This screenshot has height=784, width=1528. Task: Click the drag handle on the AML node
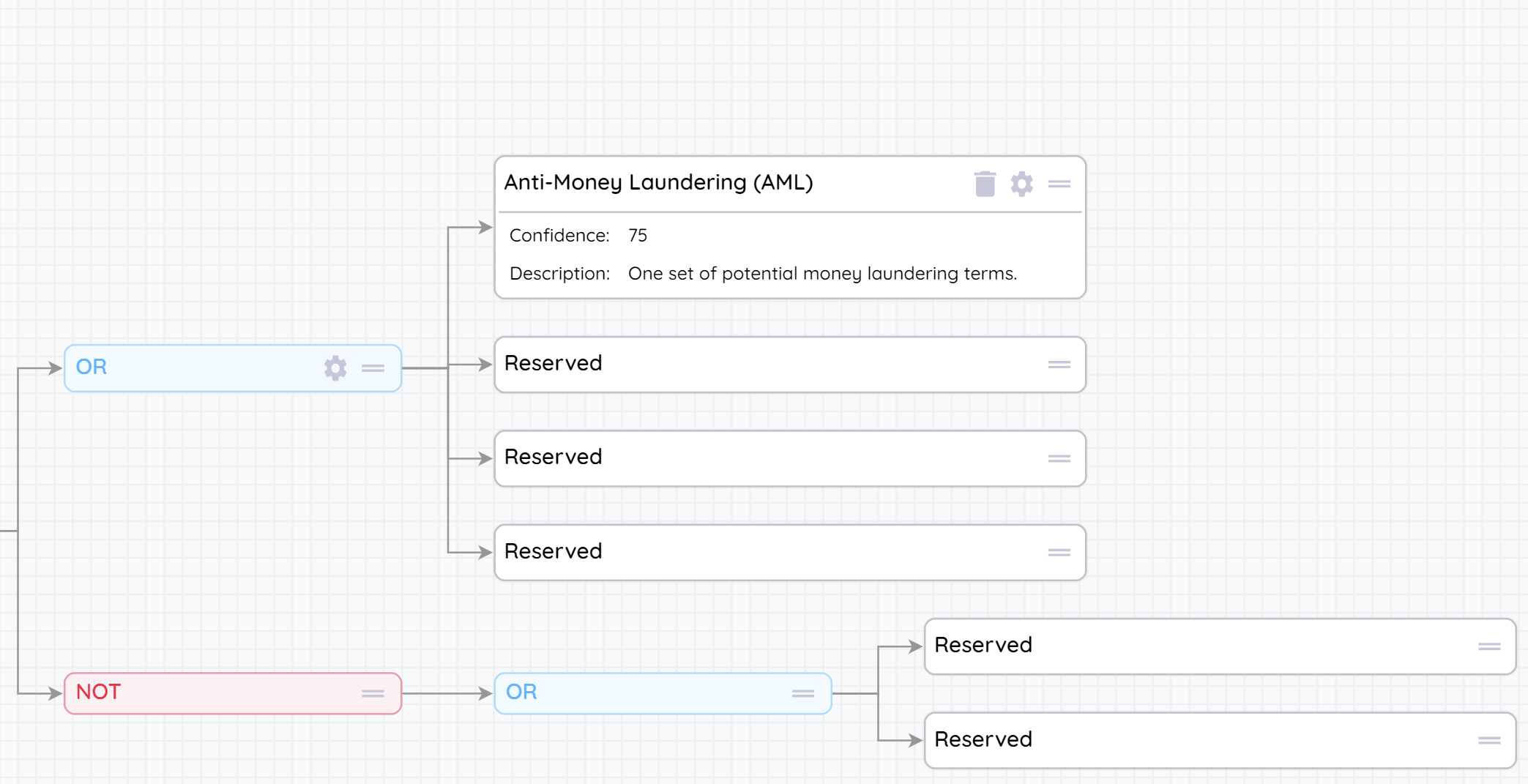(x=1059, y=184)
